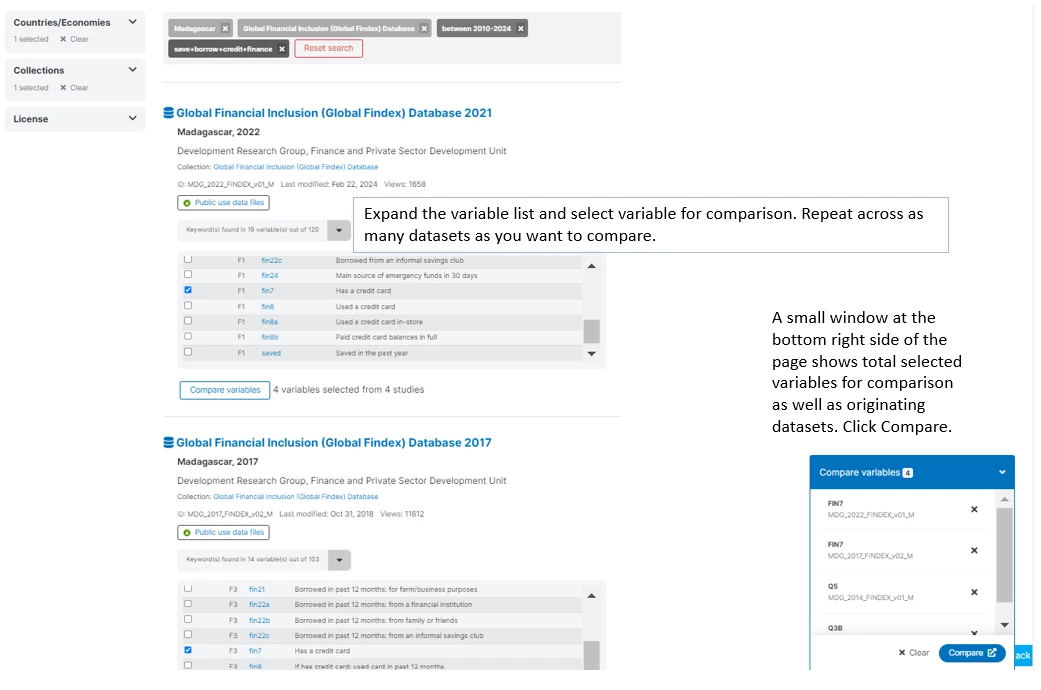Open fin8 variable in 2021 list
The image size is (1041, 690).
click(x=268, y=307)
